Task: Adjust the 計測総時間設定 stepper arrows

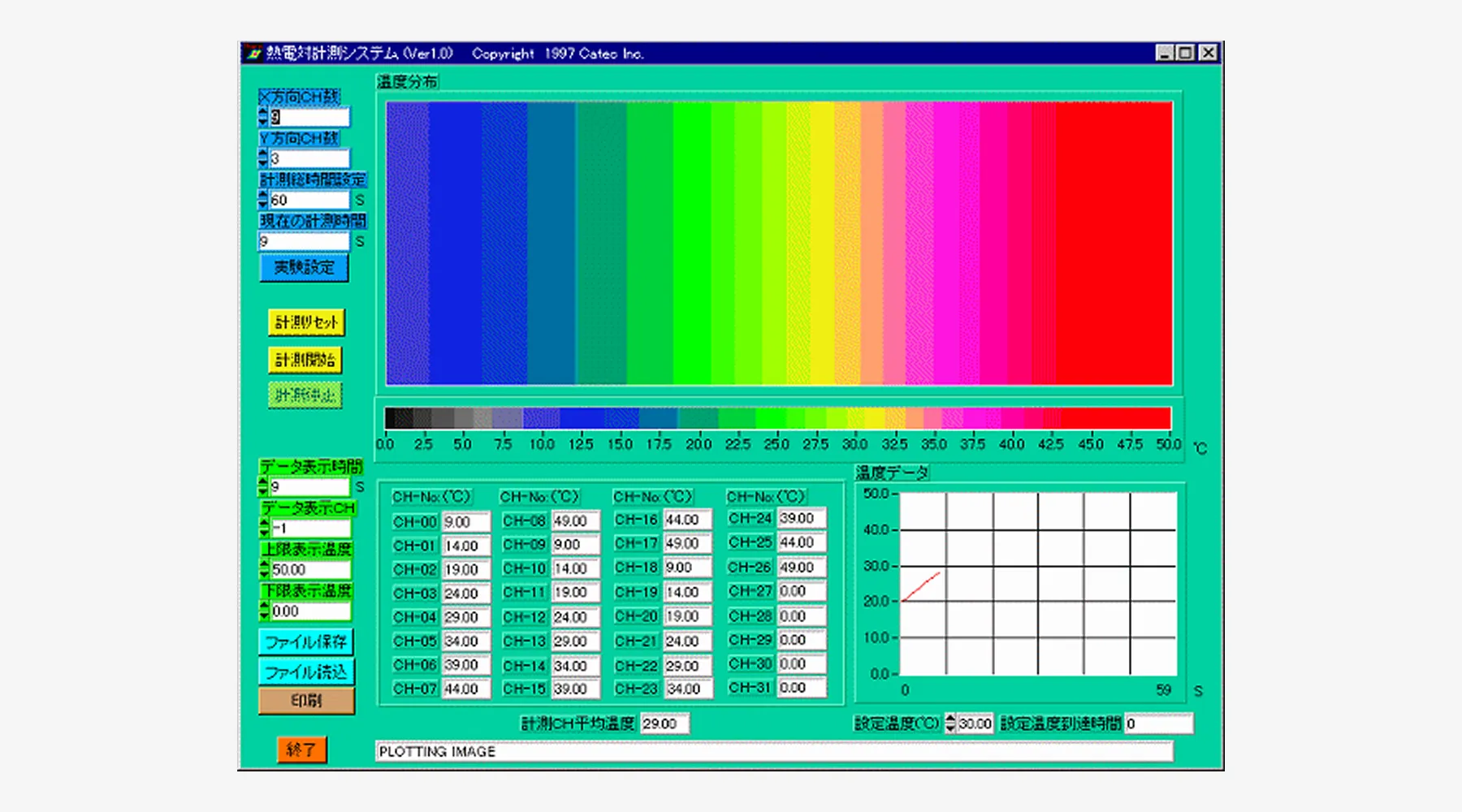Action: coord(263,200)
